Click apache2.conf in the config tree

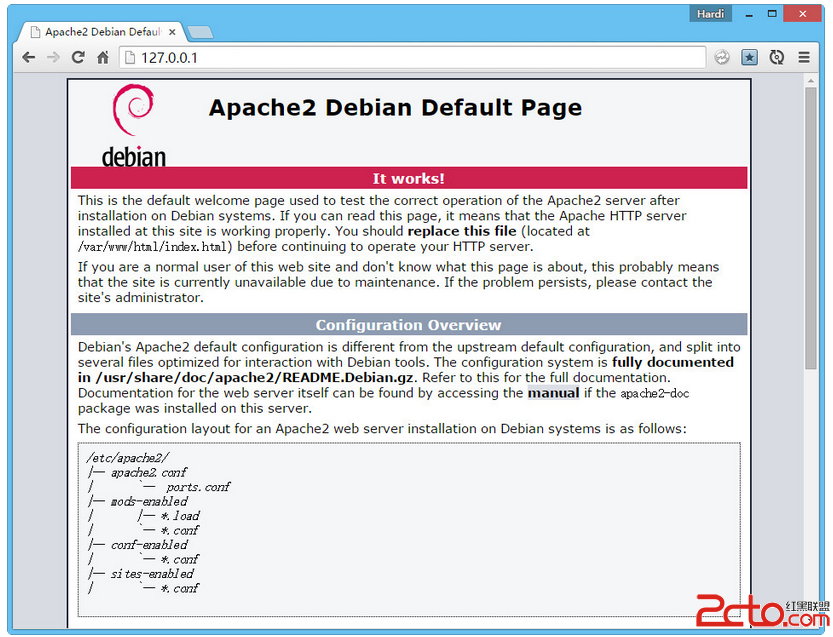[x=149, y=472]
